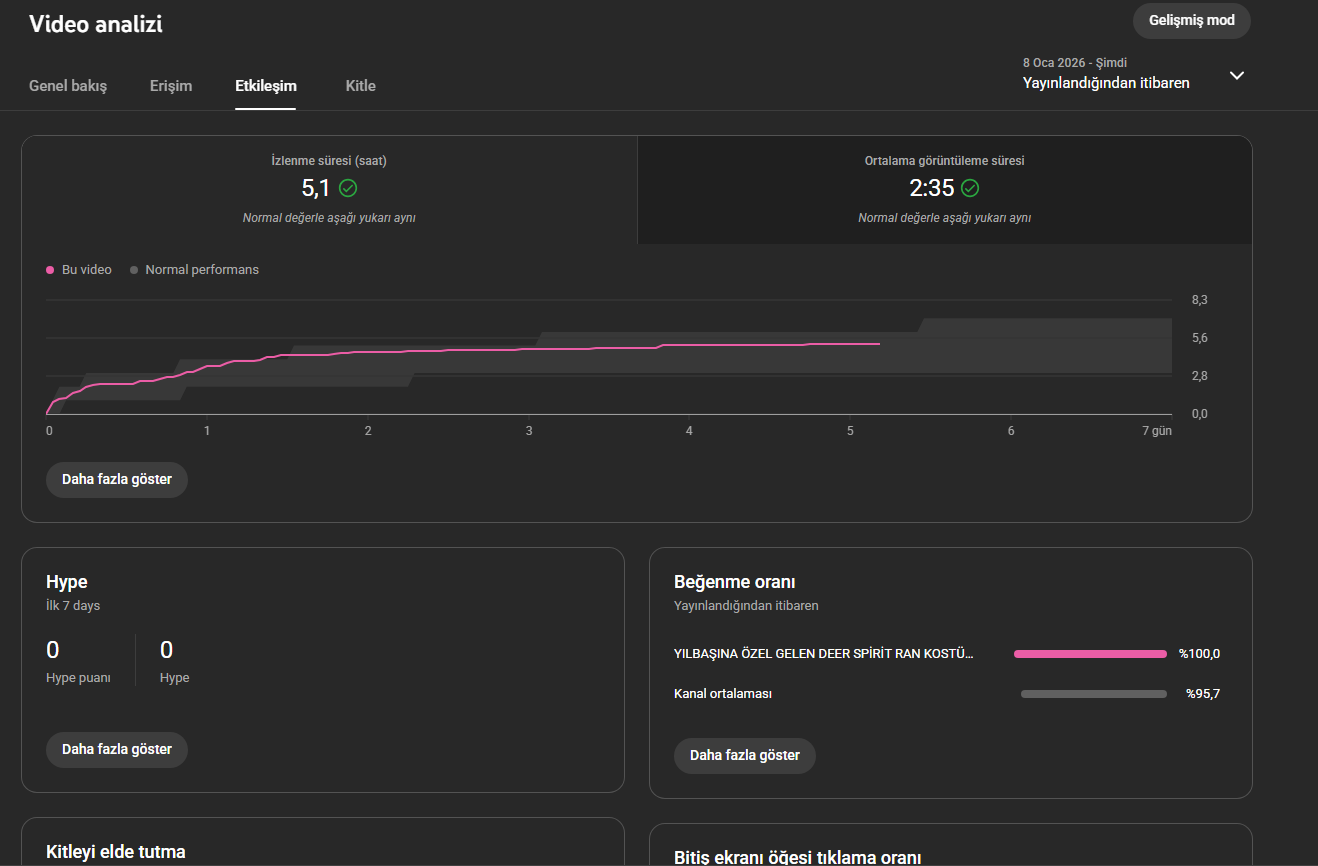Click gray Kanal ortalaması ratio bar

[x=1094, y=694]
